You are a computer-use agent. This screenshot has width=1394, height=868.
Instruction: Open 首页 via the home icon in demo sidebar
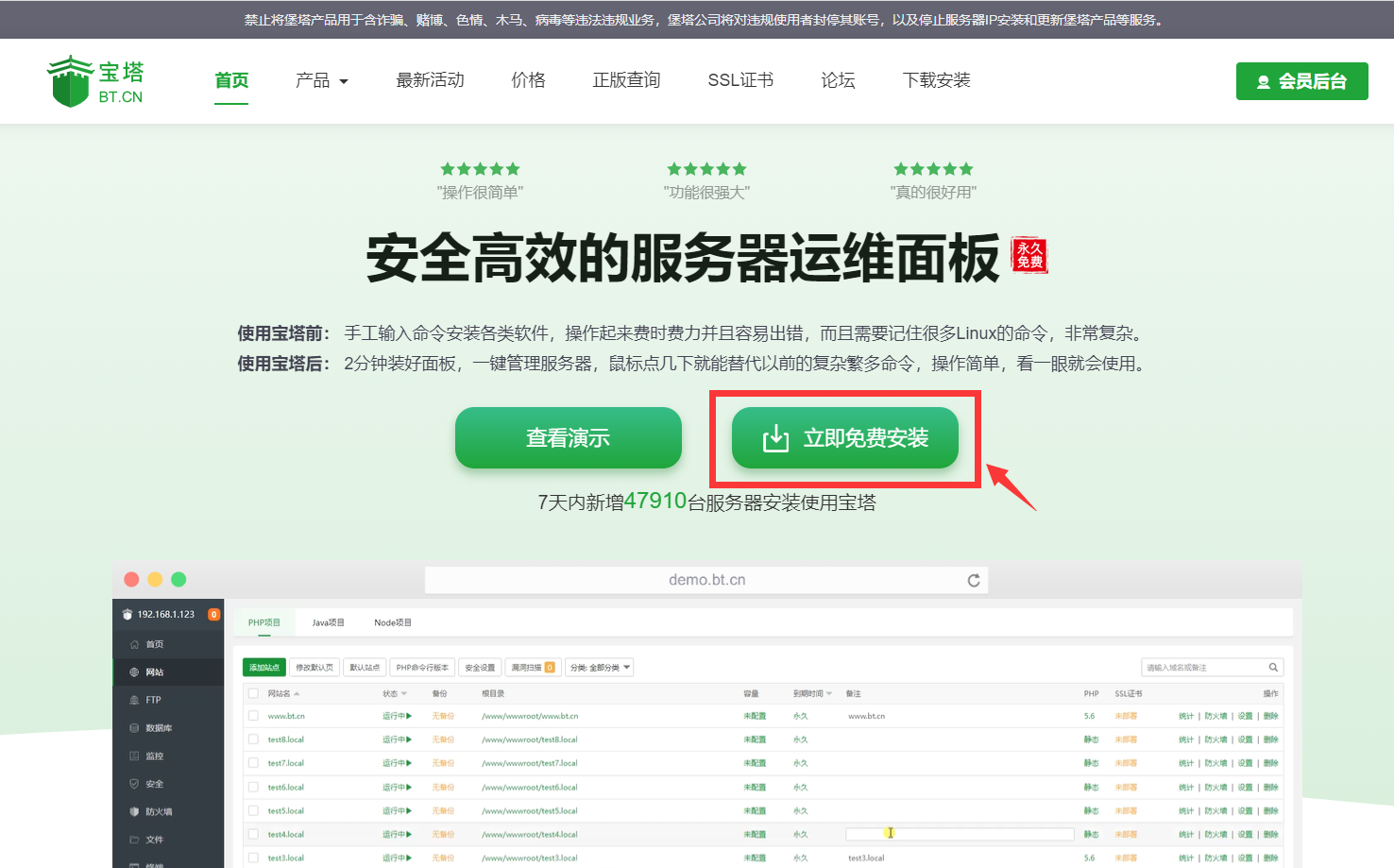tap(134, 644)
